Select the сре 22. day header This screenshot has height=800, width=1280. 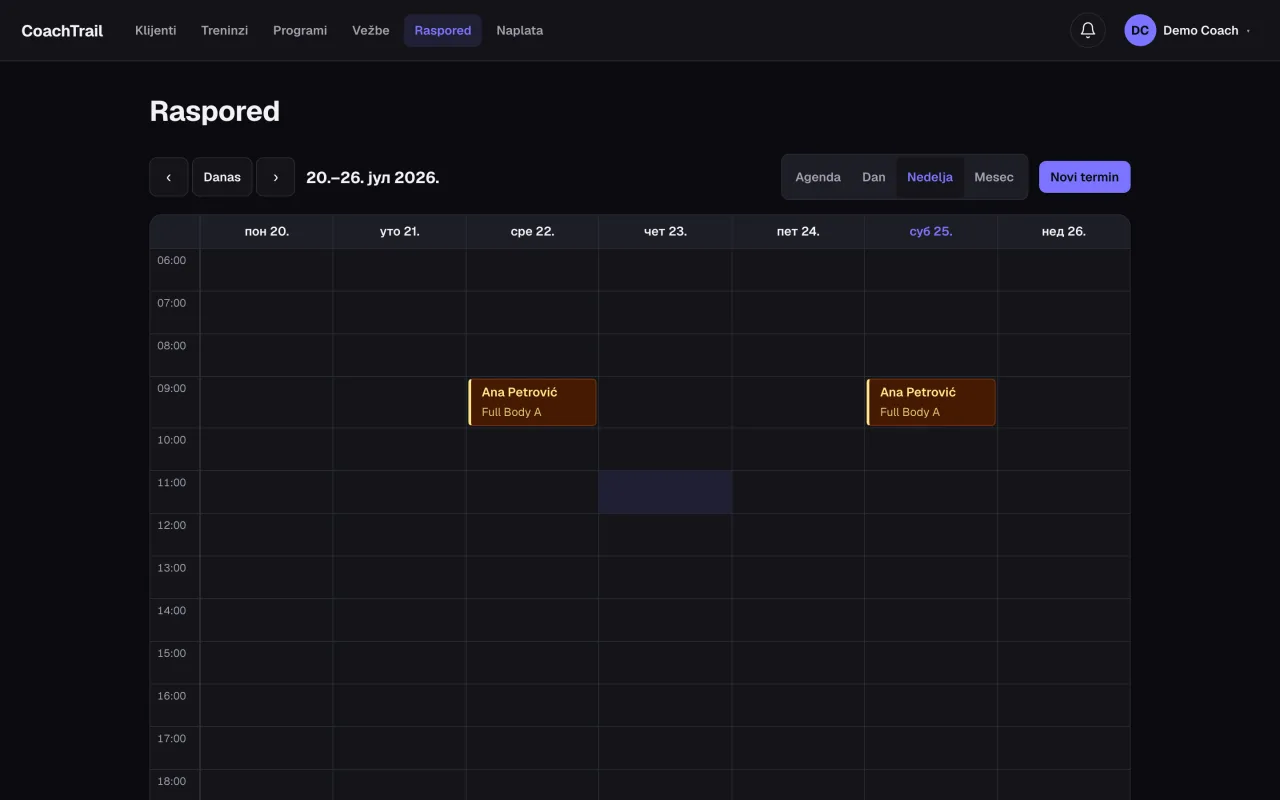532,231
